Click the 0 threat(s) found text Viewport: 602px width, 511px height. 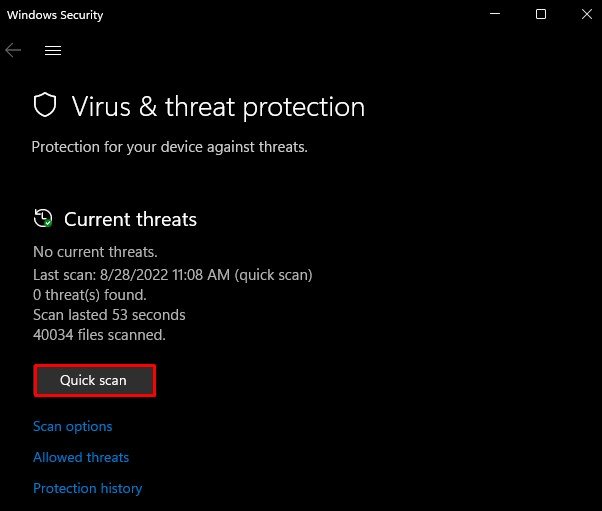90,295
